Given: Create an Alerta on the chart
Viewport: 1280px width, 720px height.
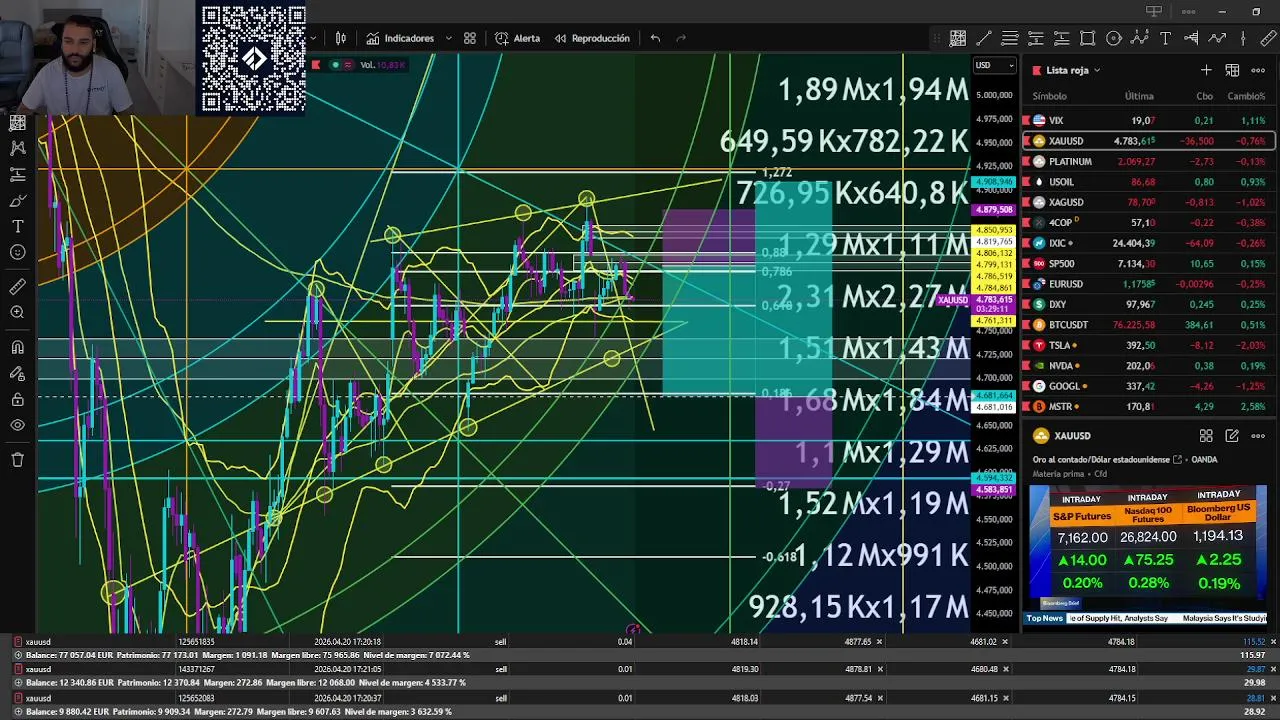Looking at the screenshot, I should (x=517, y=38).
